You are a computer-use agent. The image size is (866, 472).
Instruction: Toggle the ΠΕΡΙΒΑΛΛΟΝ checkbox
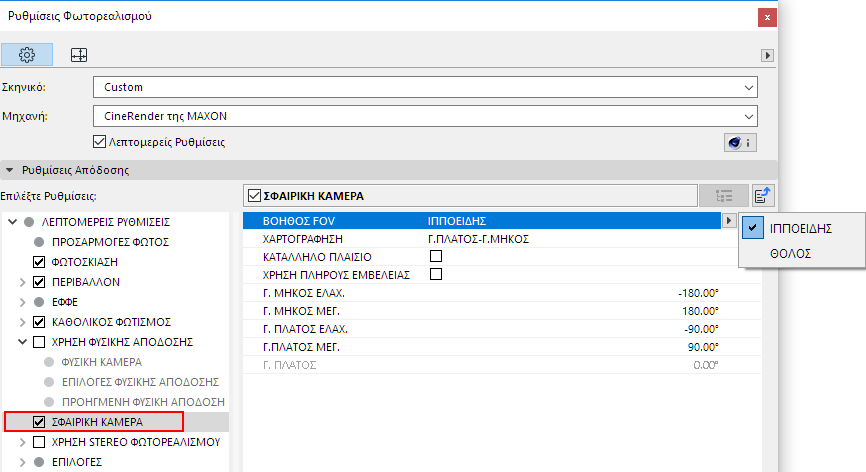tap(39, 282)
